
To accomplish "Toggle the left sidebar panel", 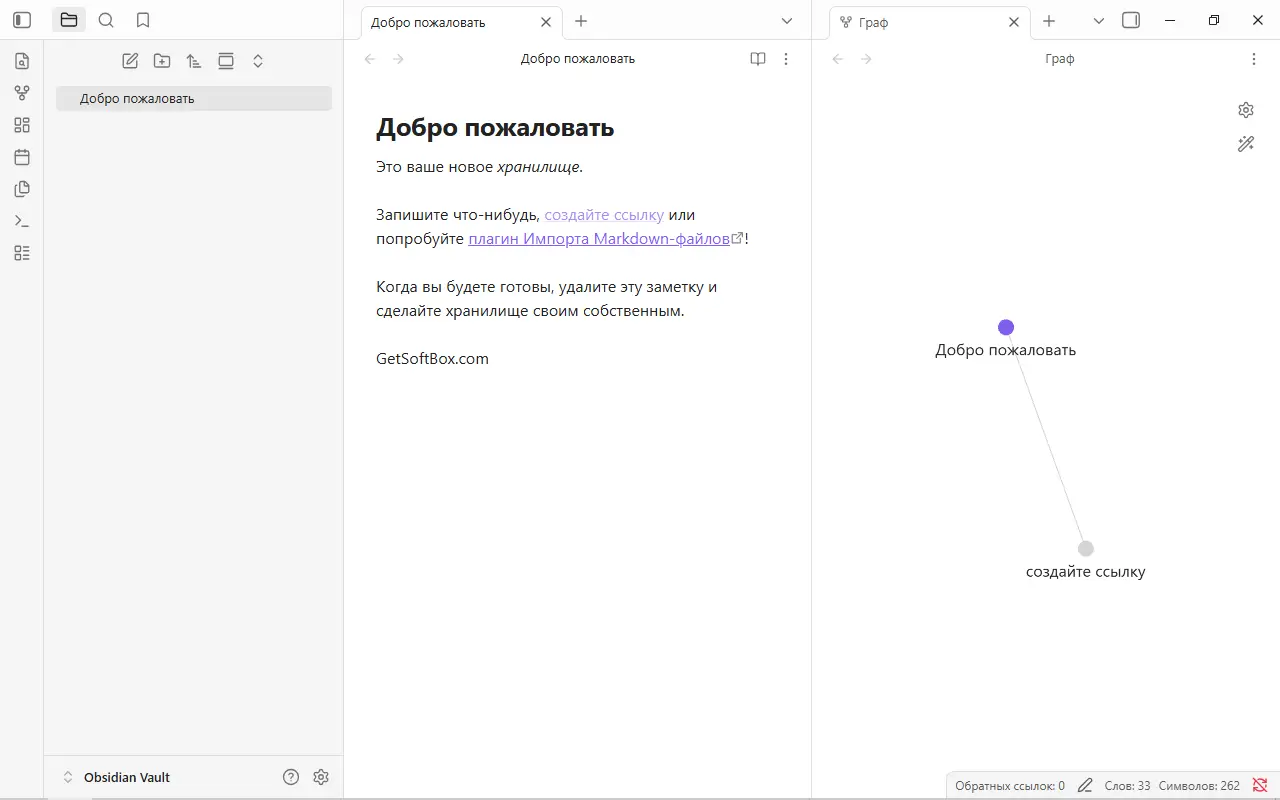I will [22, 20].
